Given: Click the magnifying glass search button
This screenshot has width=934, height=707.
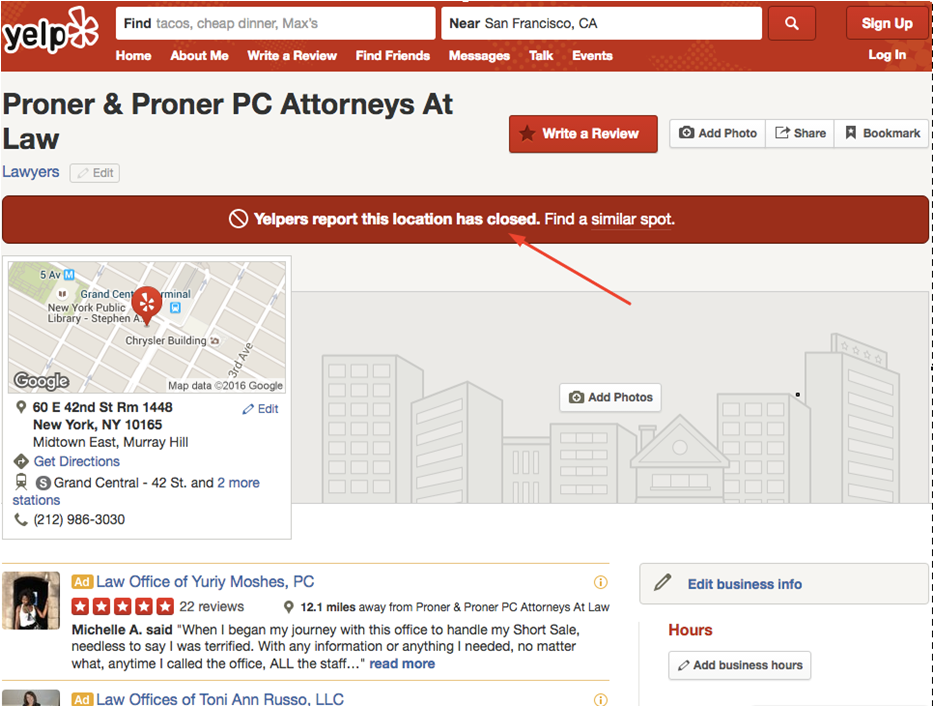Looking at the screenshot, I should coord(791,23).
